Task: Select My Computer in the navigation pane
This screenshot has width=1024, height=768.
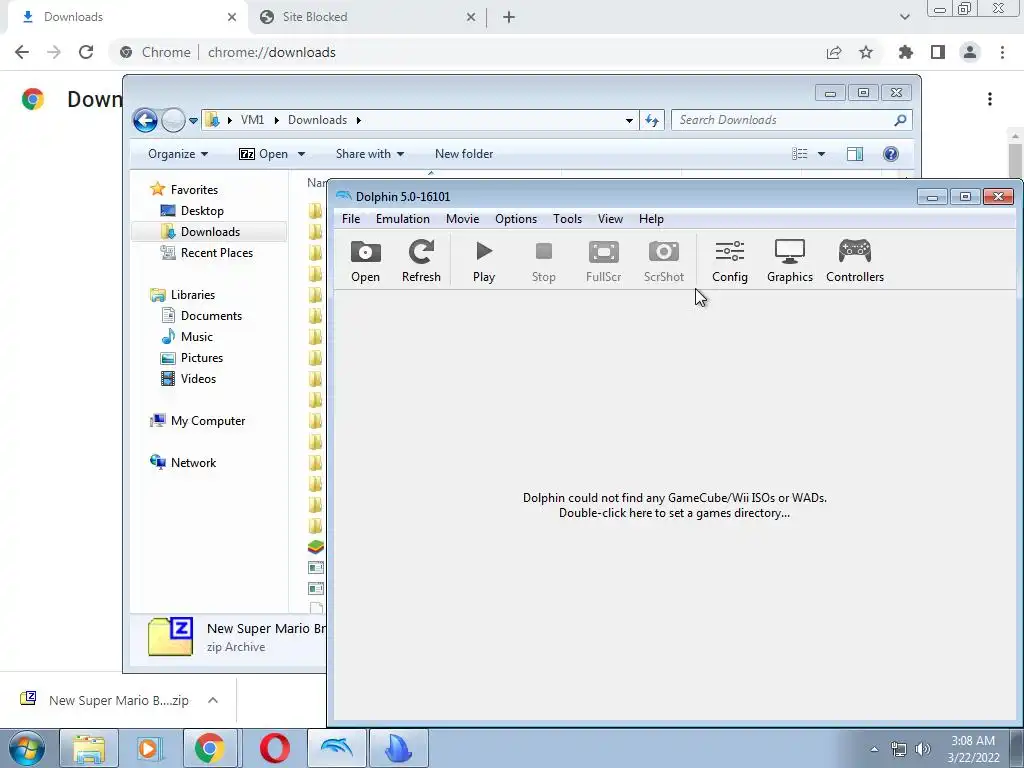Action: [x=208, y=421]
